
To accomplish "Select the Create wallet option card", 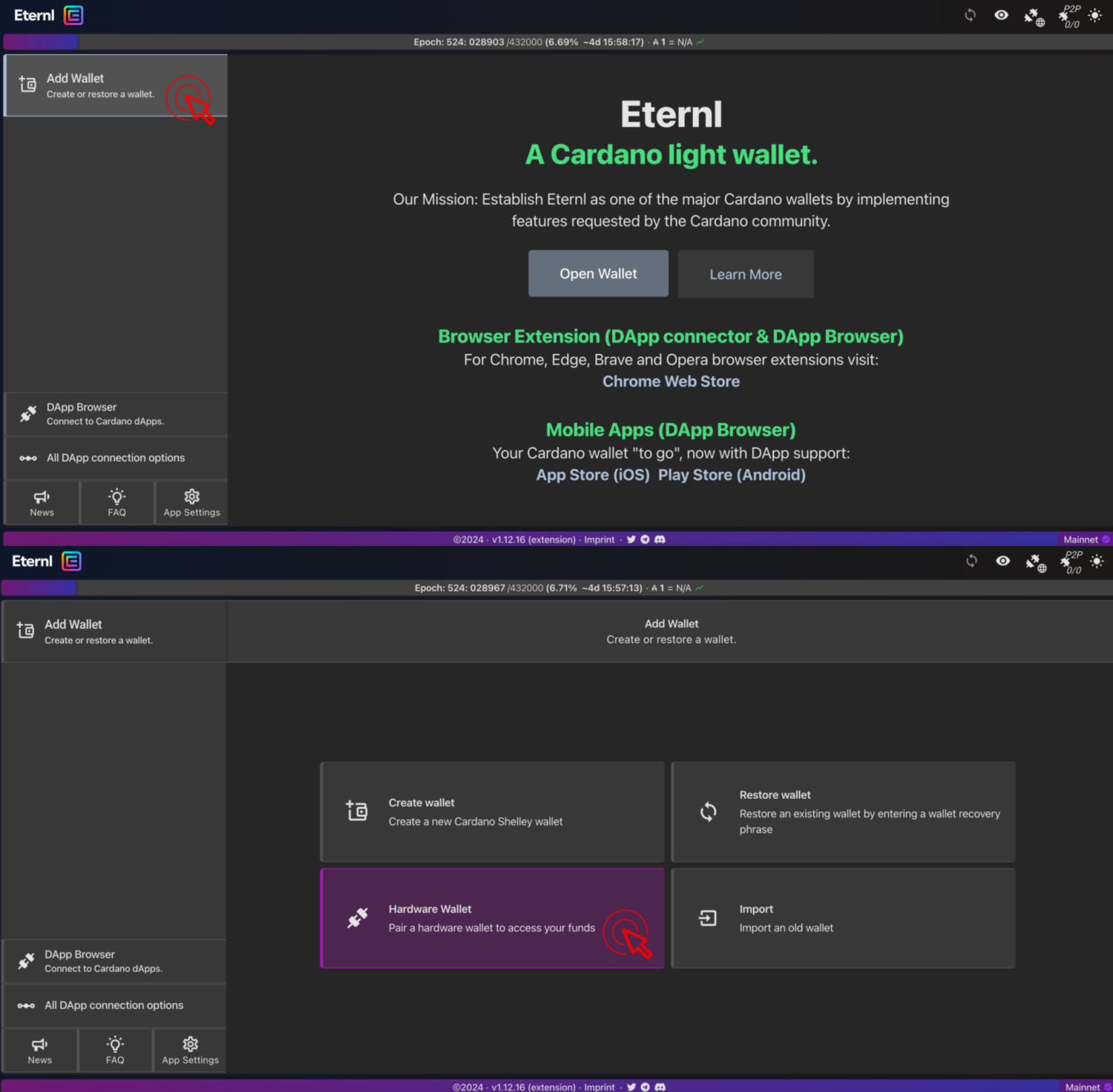I will [x=492, y=812].
